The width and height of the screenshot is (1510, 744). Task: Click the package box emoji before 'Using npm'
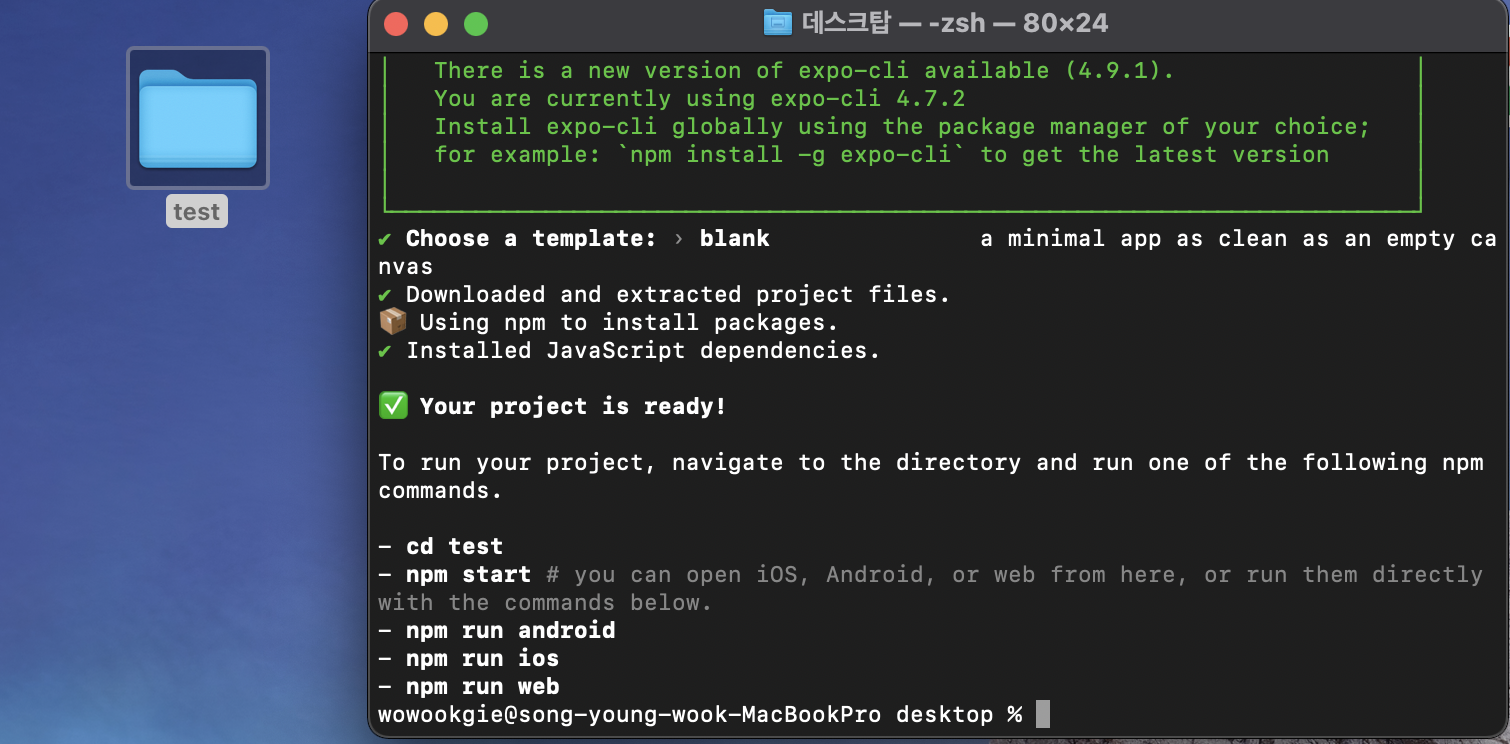pyautogui.click(x=392, y=322)
